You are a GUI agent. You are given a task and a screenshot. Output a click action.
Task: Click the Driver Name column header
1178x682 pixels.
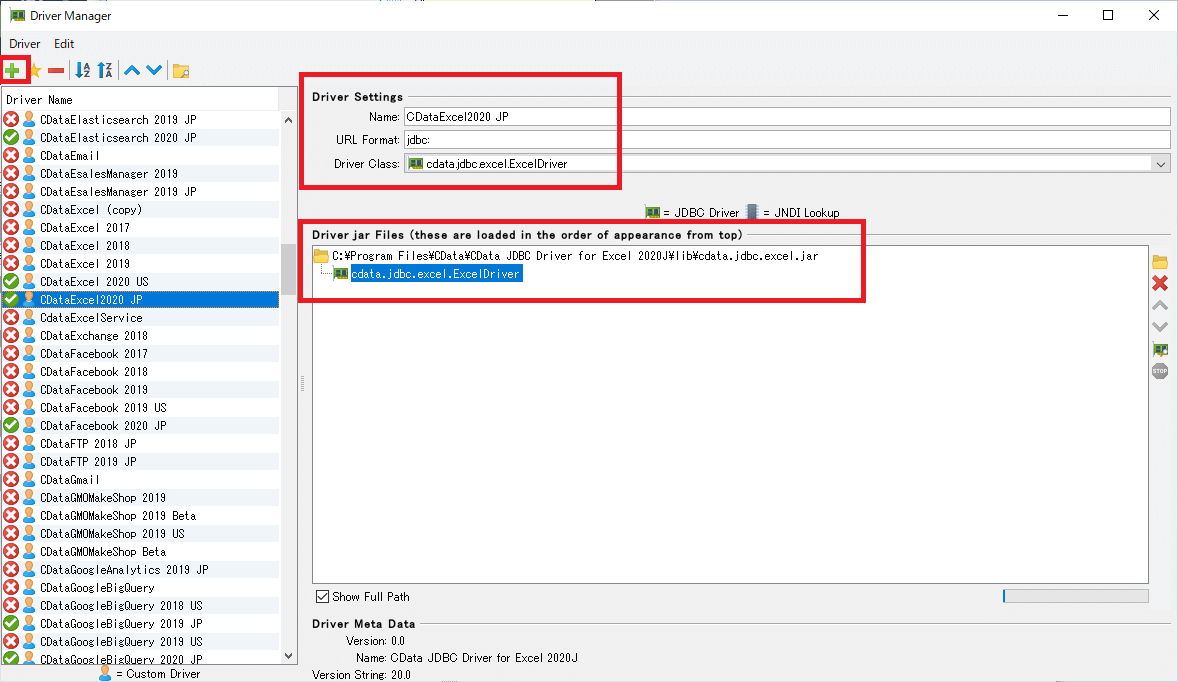coord(141,99)
